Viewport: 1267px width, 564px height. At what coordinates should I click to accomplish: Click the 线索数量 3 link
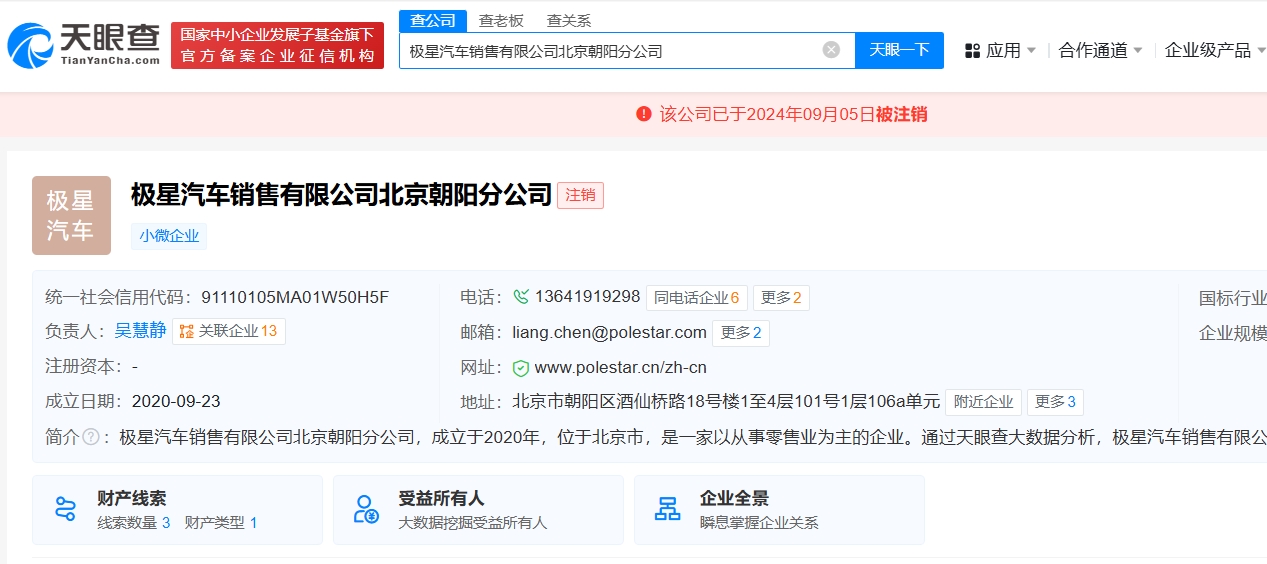coord(134,522)
